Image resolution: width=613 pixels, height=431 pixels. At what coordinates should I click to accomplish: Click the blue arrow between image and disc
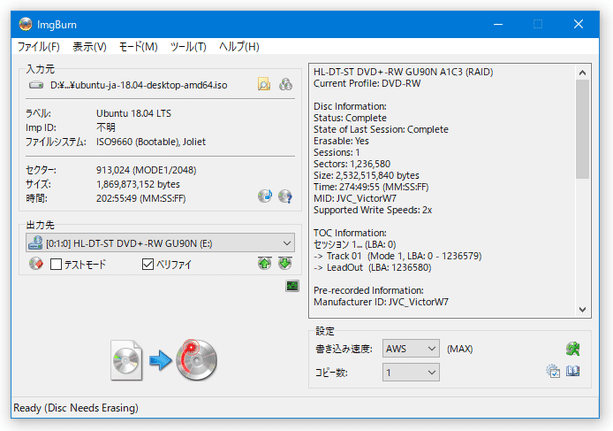160,360
